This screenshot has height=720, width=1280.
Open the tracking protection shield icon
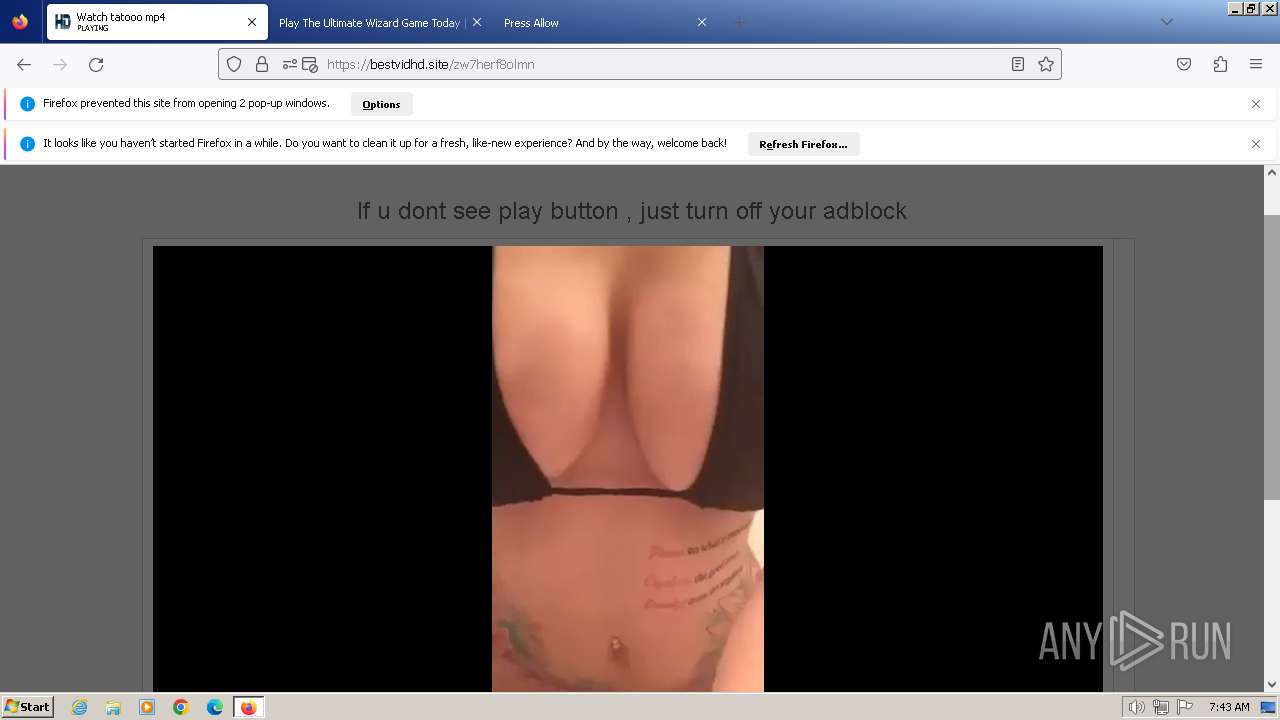point(234,64)
